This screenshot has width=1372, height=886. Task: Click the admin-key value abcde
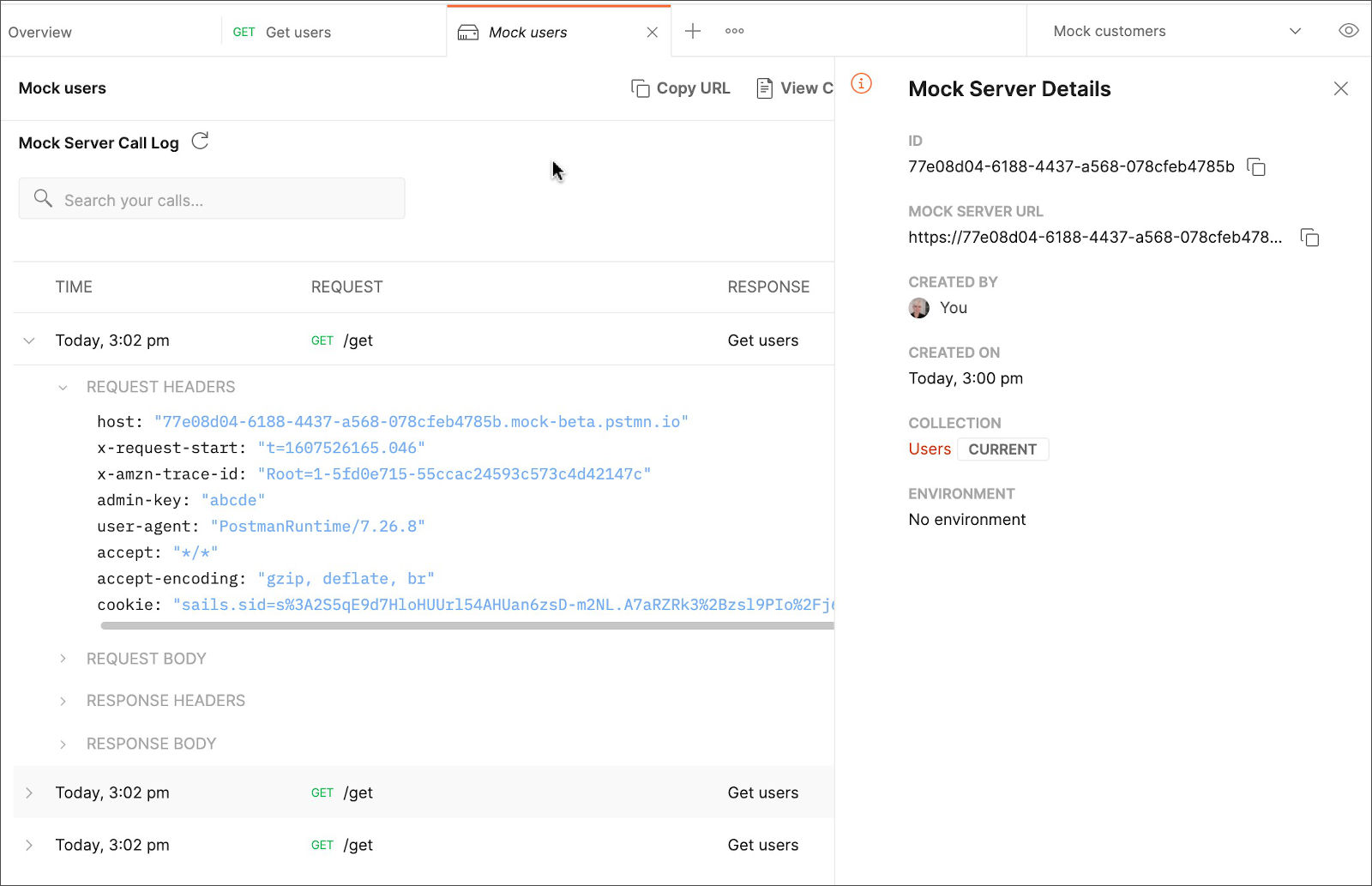(x=233, y=500)
